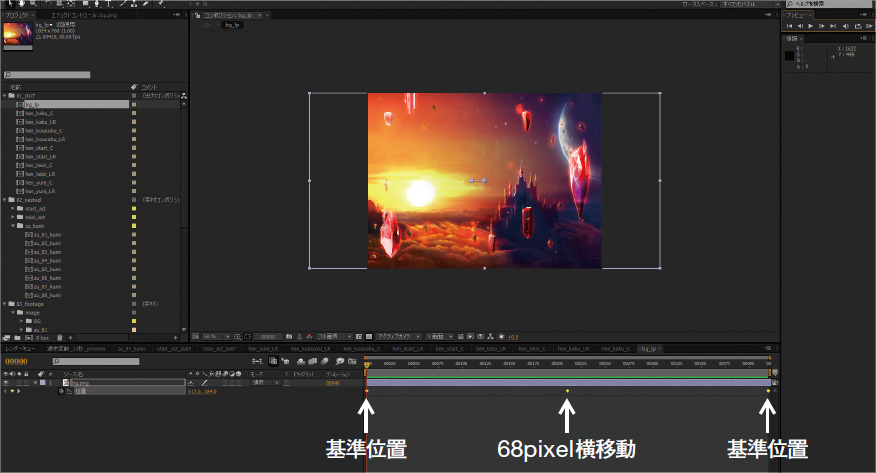Enable motion blur for timeline

coord(324,361)
